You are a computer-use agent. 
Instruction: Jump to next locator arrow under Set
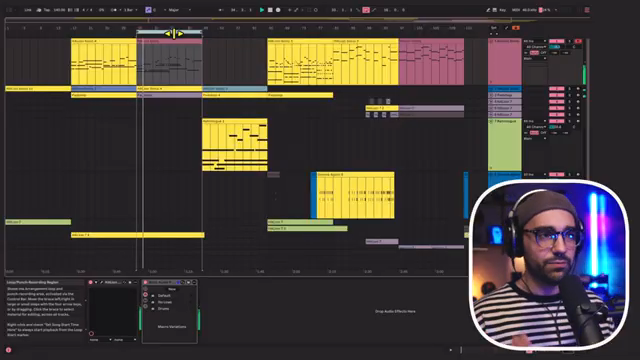497,34
